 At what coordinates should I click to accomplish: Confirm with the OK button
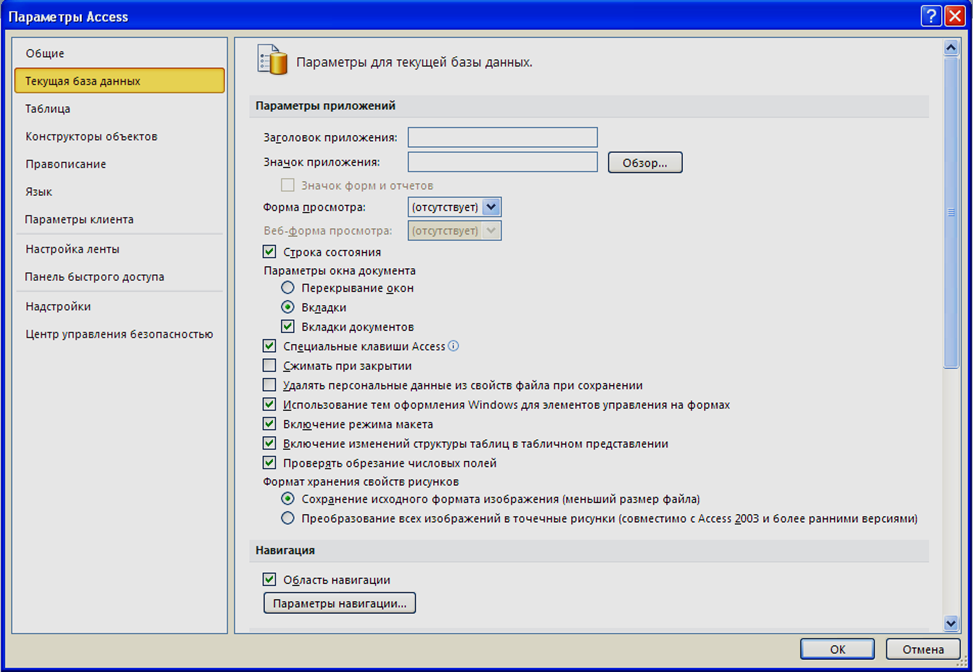coord(837,649)
